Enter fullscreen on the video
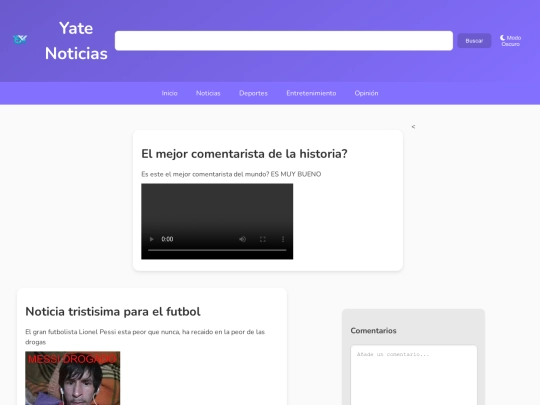540x405 pixels. 263,239
